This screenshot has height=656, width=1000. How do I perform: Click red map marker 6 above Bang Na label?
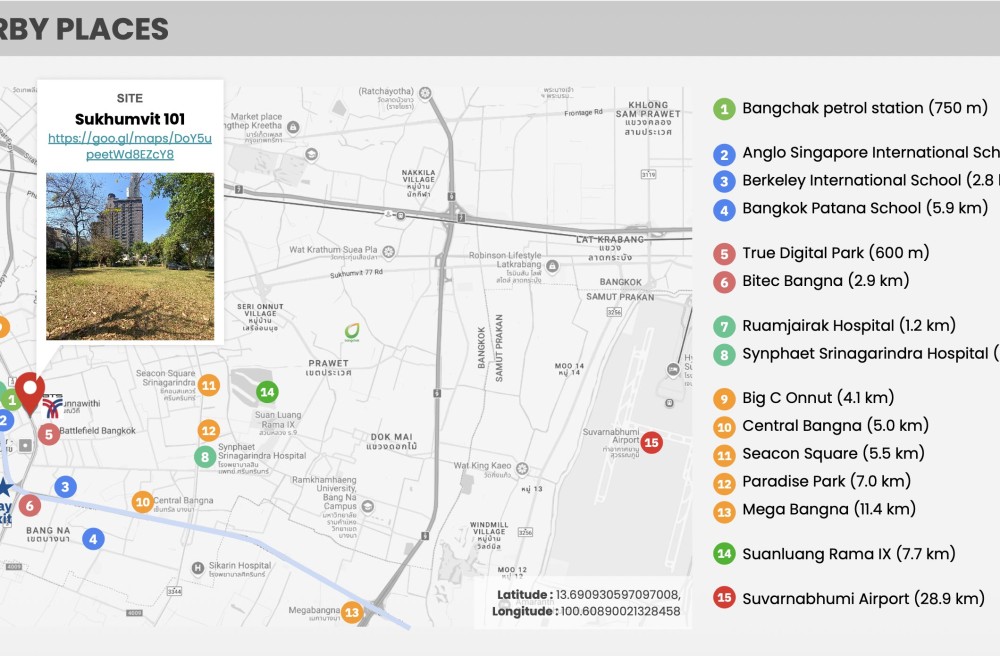[29, 506]
